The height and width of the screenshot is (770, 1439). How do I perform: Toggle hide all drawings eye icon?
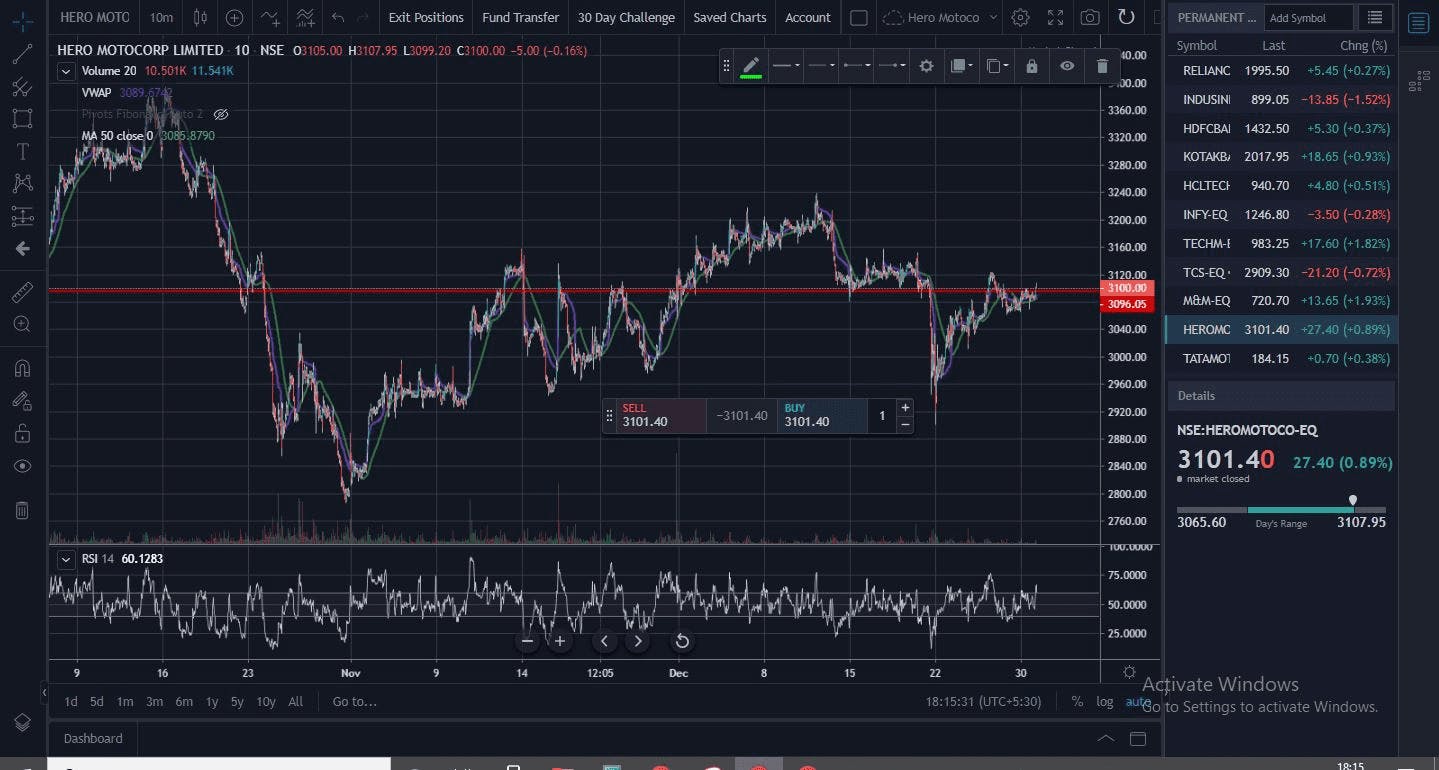[x=22, y=467]
